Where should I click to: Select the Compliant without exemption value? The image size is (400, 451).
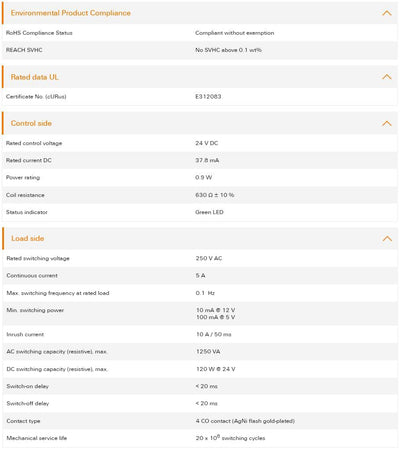point(235,33)
